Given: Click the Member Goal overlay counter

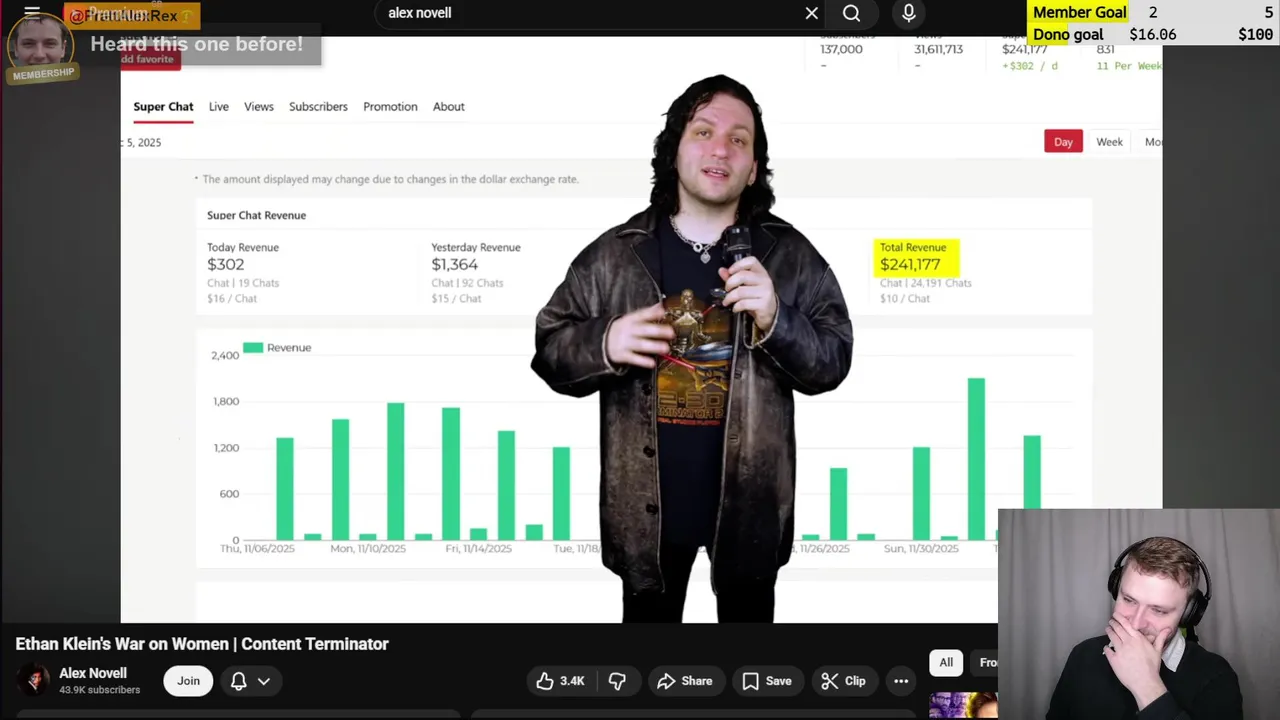Looking at the screenshot, I should pyautogui.click(x=1152, y=12).
